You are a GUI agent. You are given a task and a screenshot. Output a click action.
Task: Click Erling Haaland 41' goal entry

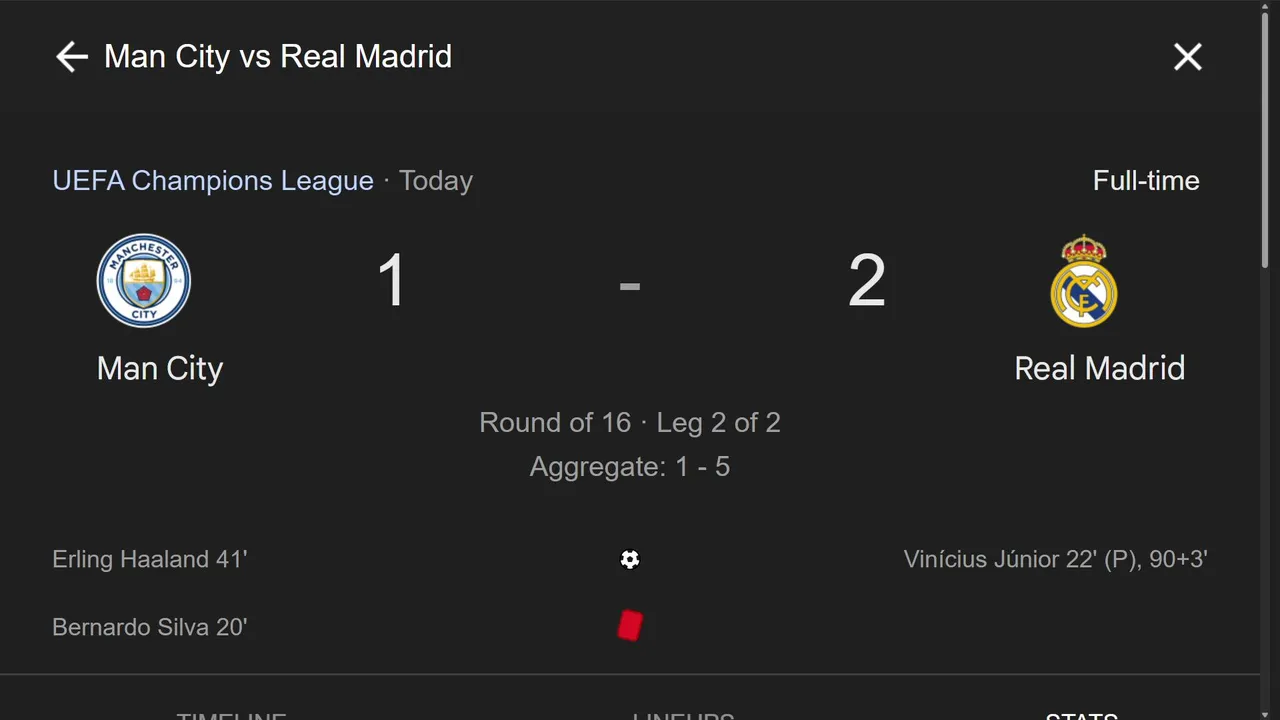coord(150,559)
